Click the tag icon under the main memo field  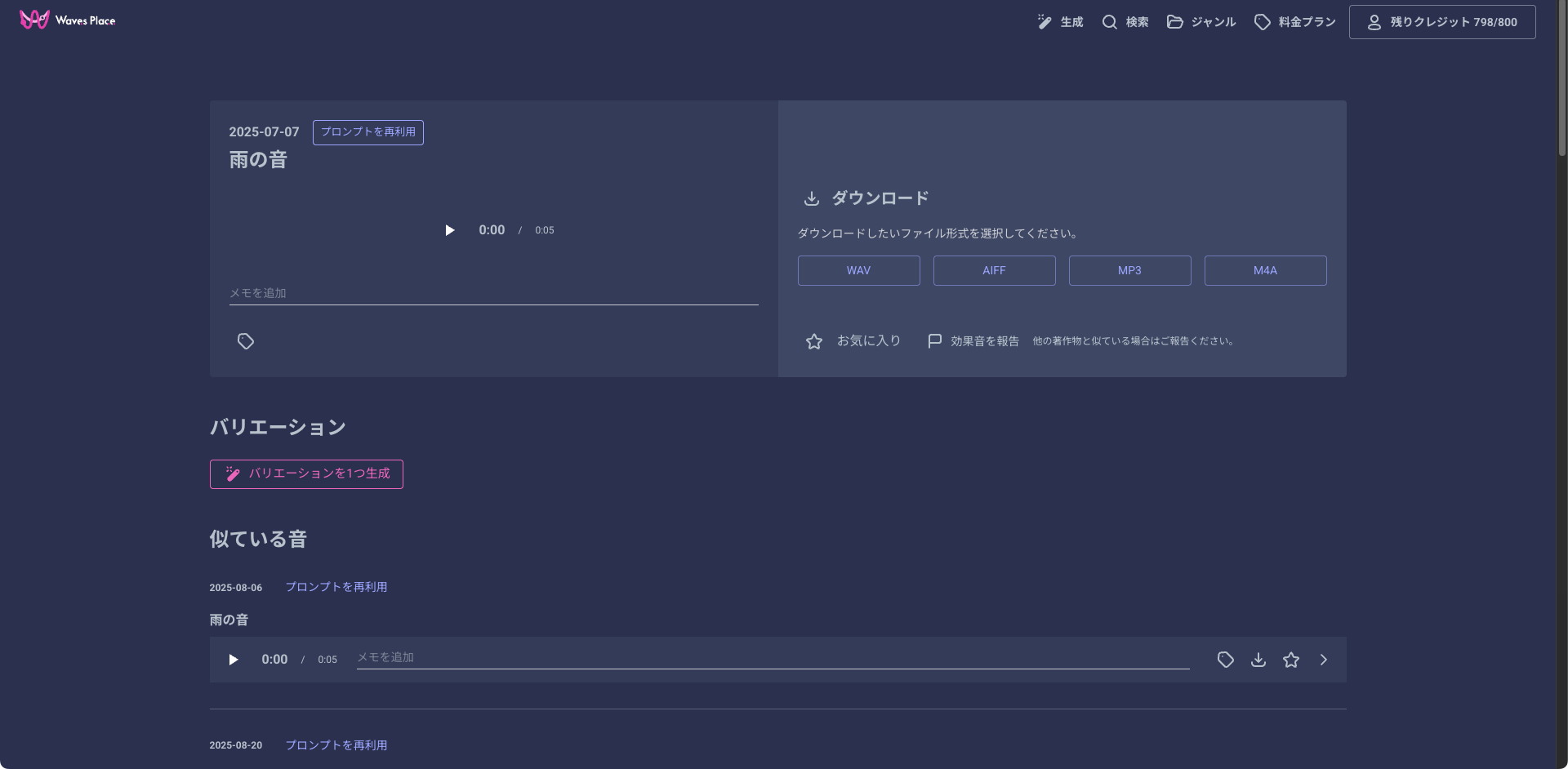pyautogui.click(x=246, y=341)
